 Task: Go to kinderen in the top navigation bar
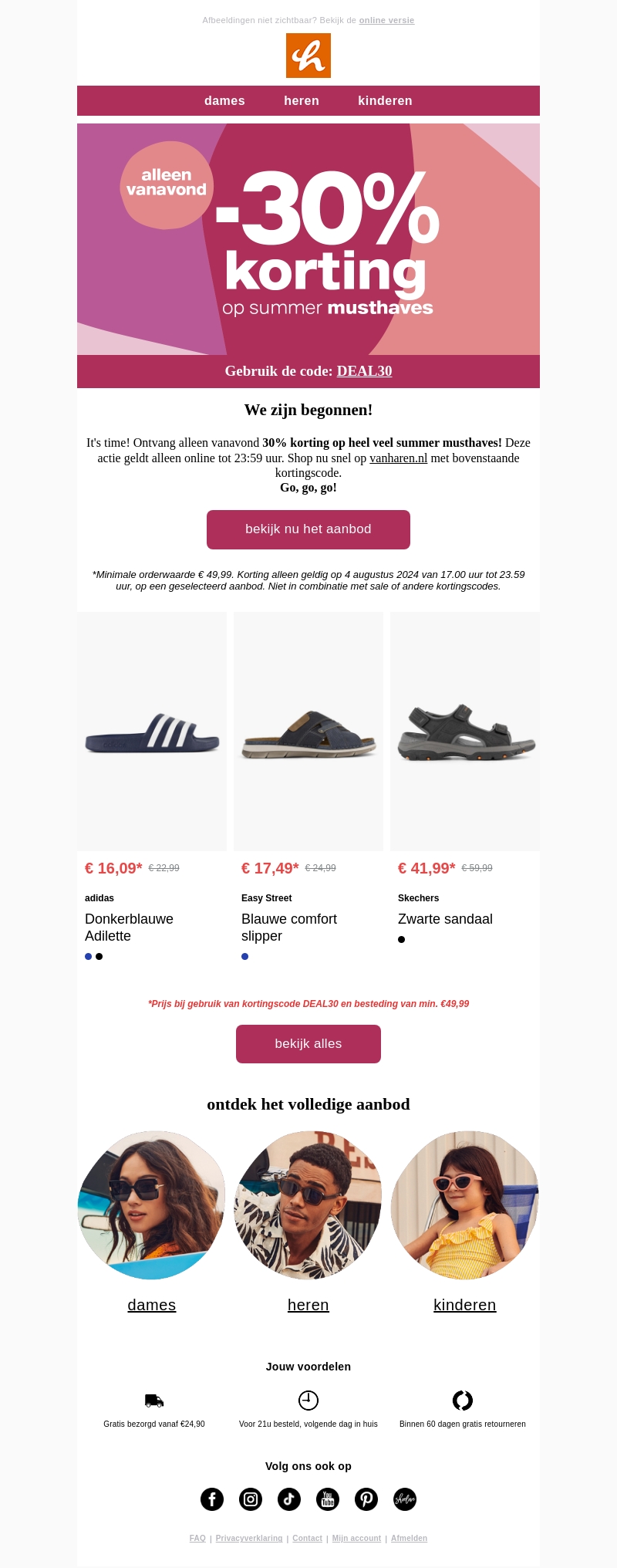coord(385,101)
